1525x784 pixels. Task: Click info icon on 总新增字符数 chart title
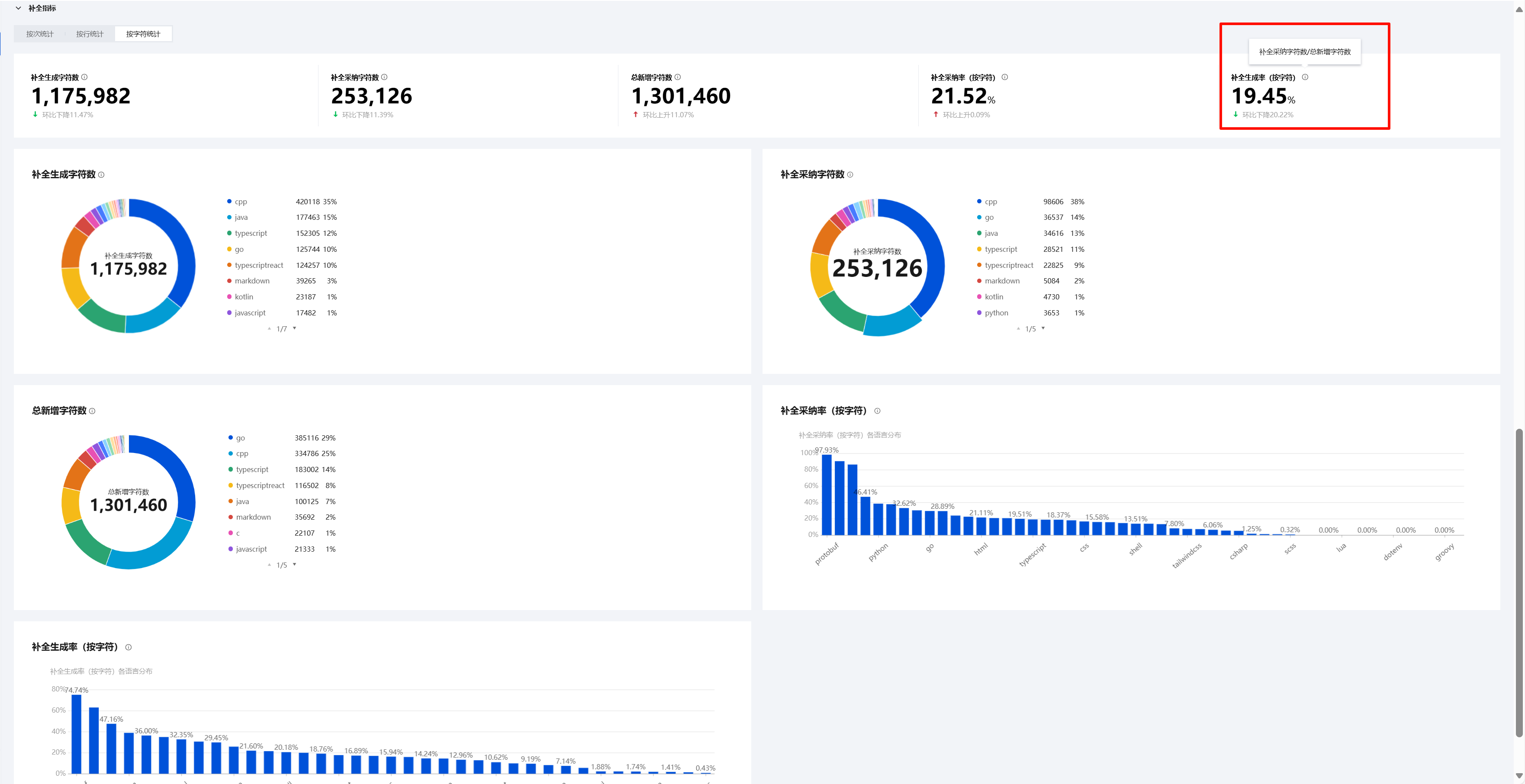coord(92,411)
